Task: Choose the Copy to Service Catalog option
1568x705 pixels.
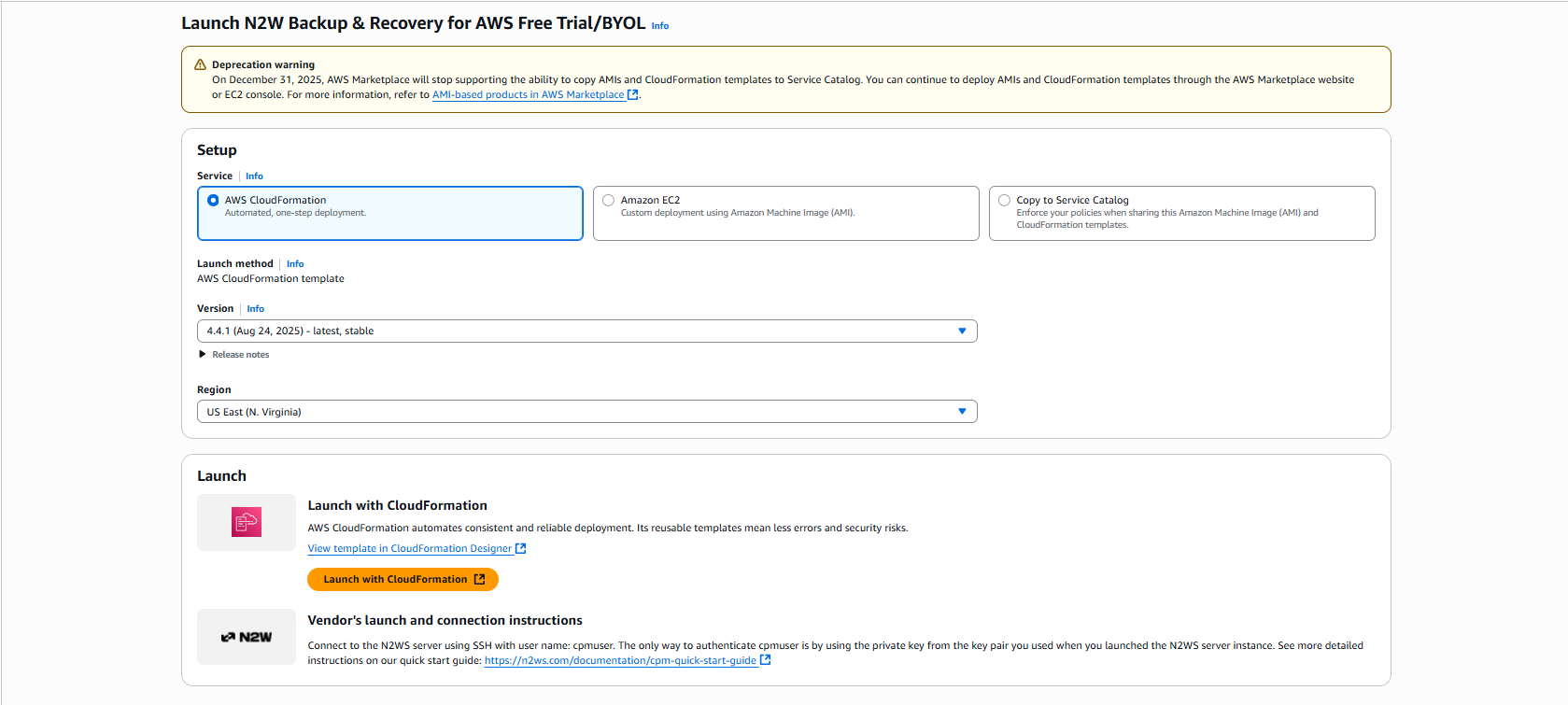Action: (1182, 213)
